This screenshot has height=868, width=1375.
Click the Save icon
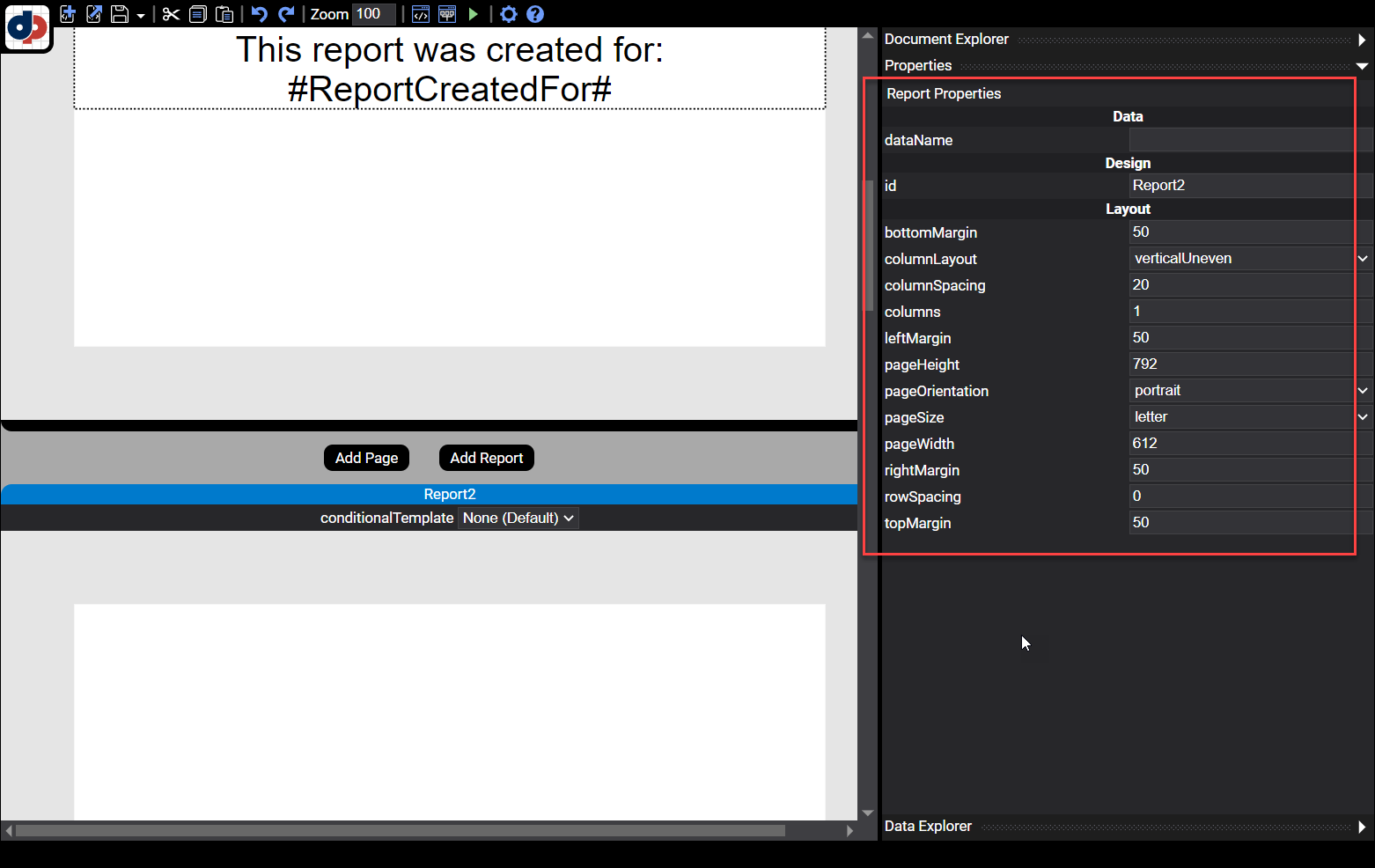[121, 14]
